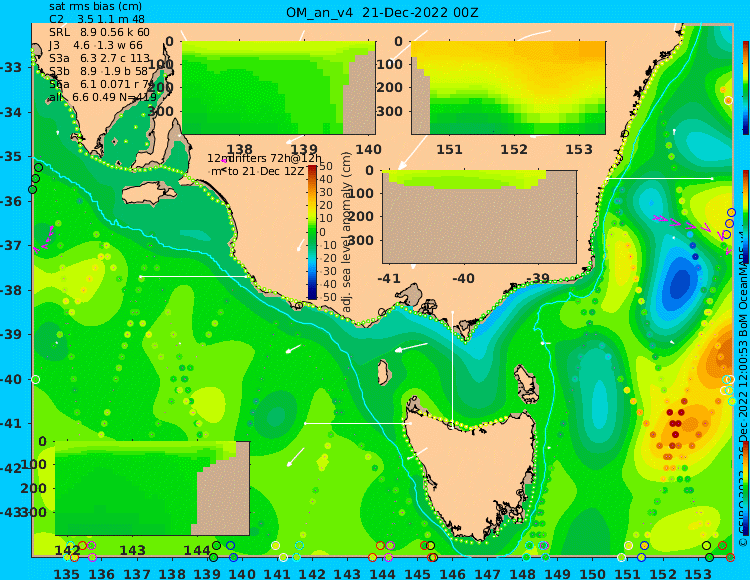This screenshot has height=580, width=750.
Task: Click the 'to 21 Dec 12Z' legend text
Action: point(266,171)
